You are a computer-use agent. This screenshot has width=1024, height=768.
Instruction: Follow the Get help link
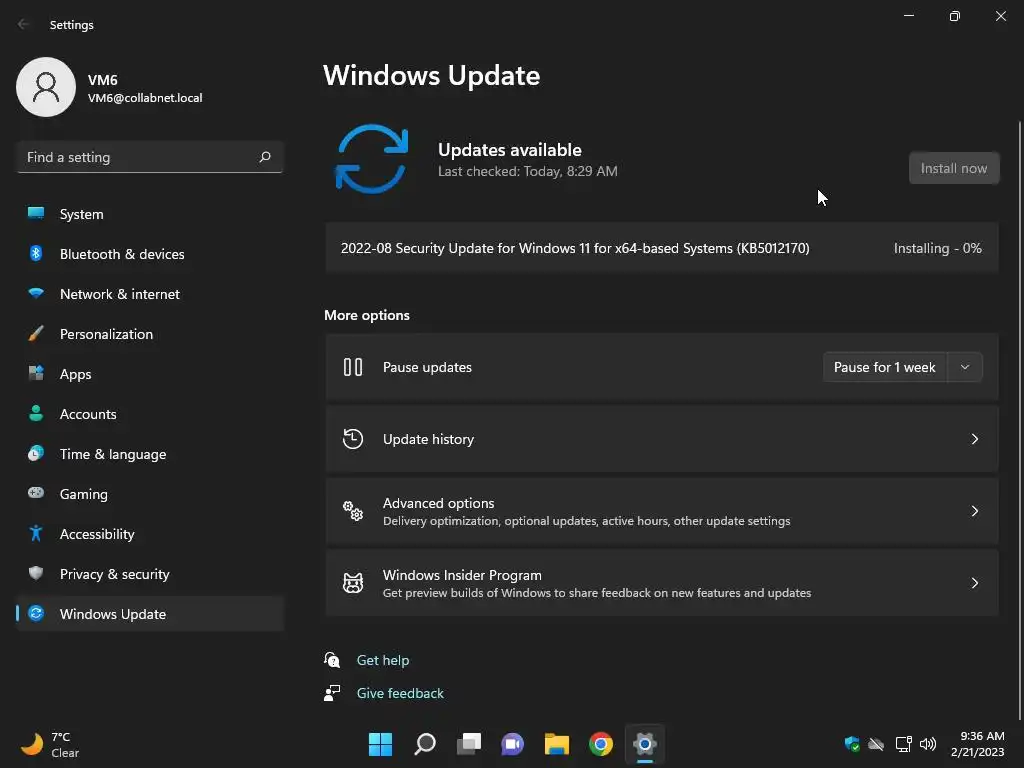[x=383, y=660]
